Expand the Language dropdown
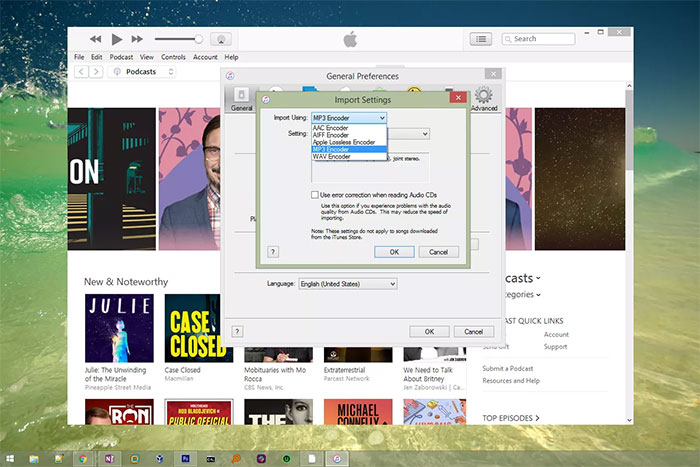The height and width of the screenshot is (467, 700). click(346, 284)
